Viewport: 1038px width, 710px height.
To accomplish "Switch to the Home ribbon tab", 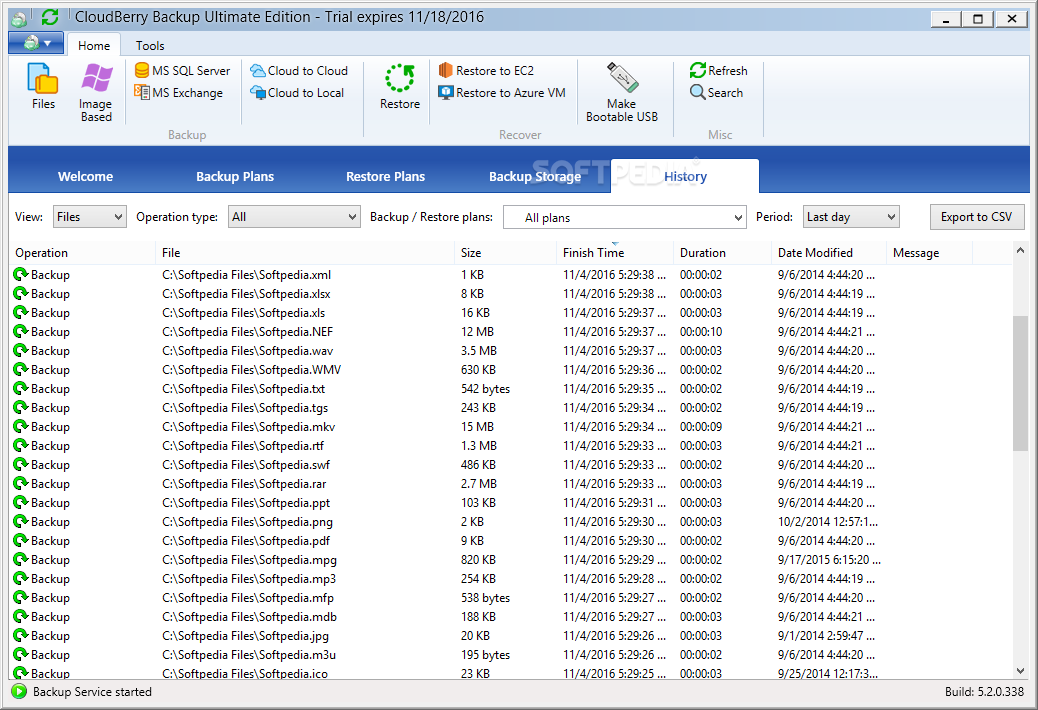I will pyautogui.click(x=94, y=46).
